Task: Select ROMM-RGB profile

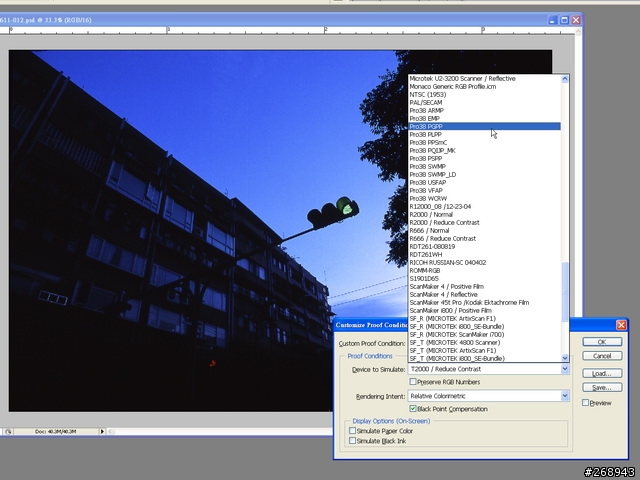Action: click(x=484, y=271)
